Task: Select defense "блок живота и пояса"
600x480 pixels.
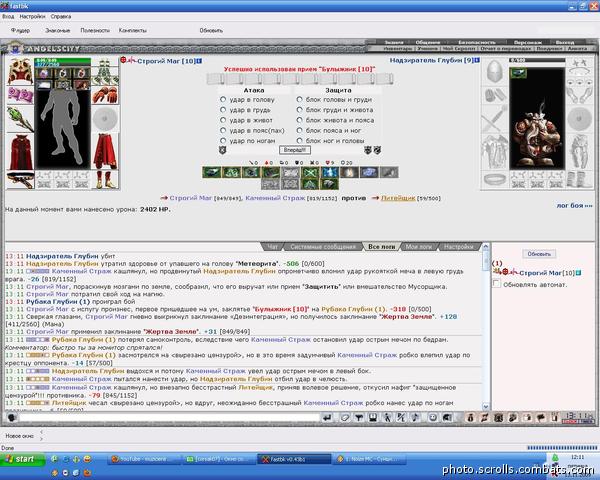Action: click(x=300, y=120)
